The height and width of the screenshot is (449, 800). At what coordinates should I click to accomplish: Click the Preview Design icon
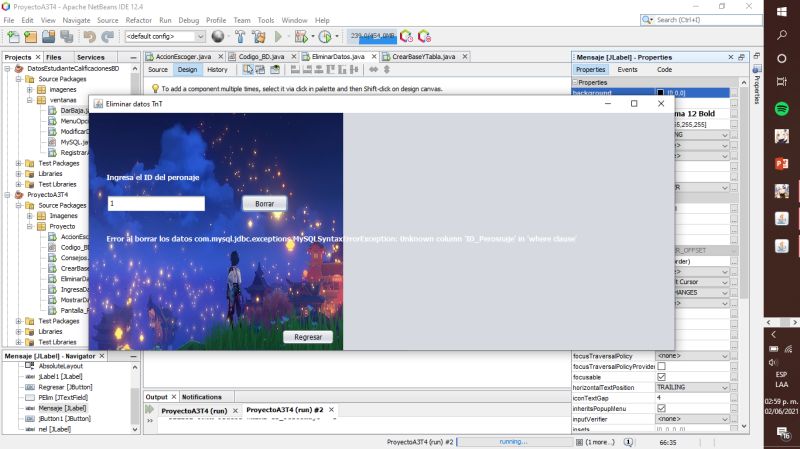click(x=275, y=69)
